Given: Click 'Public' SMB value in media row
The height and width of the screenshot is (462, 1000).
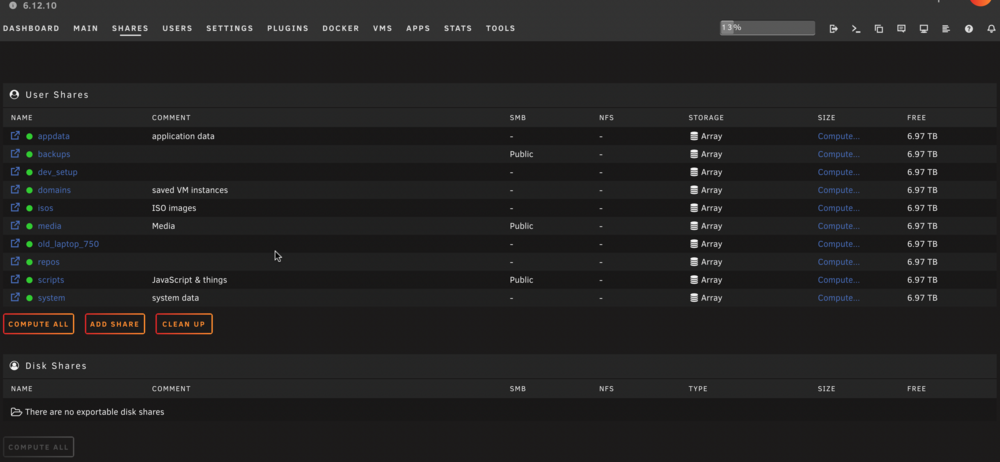Looking at the screenshot, I should click(x=521, y=226).
